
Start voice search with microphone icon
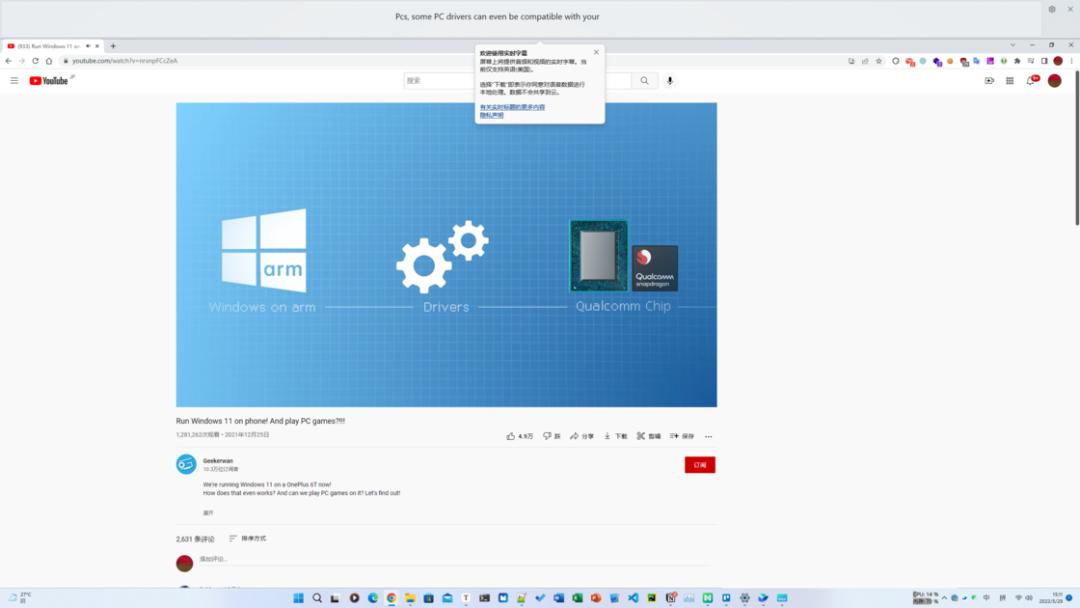coord(670,80)
